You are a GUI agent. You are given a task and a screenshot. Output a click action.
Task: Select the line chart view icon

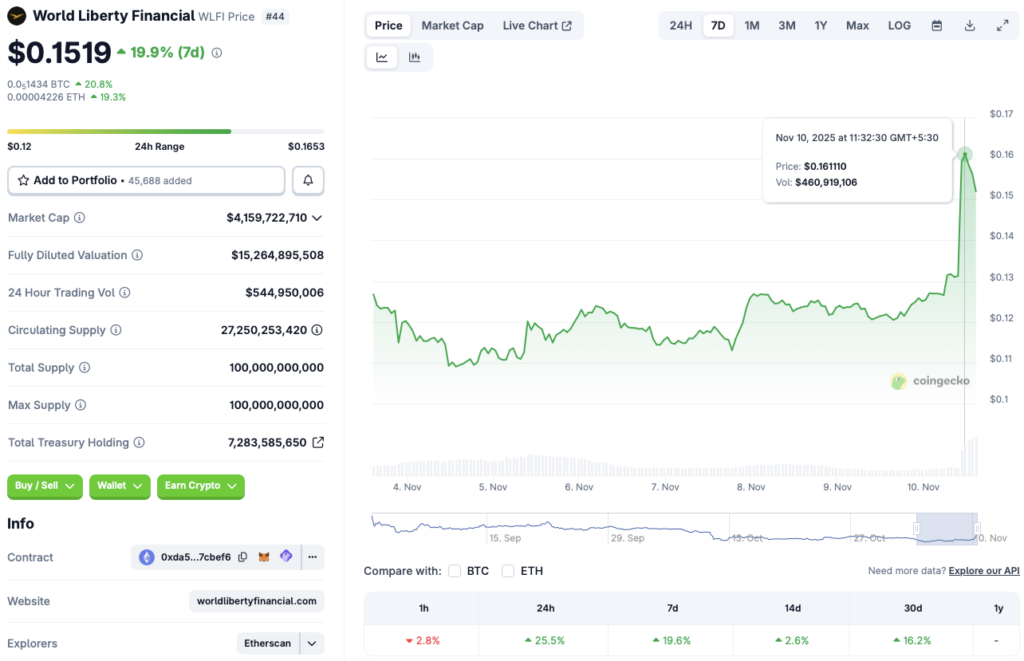(x=382, y=58)
